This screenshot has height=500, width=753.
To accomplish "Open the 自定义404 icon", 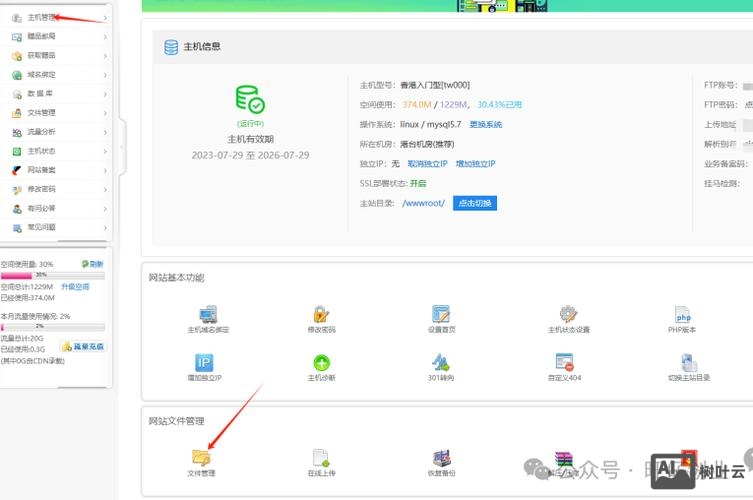I will (x=564, y=362).
